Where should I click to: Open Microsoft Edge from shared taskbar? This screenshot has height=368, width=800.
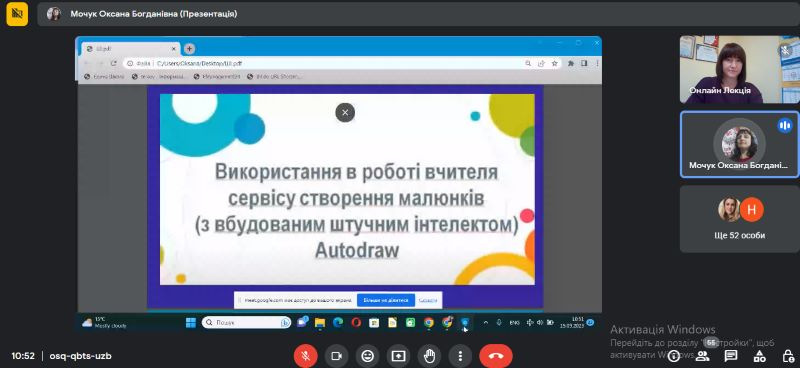tap(338, 323)
